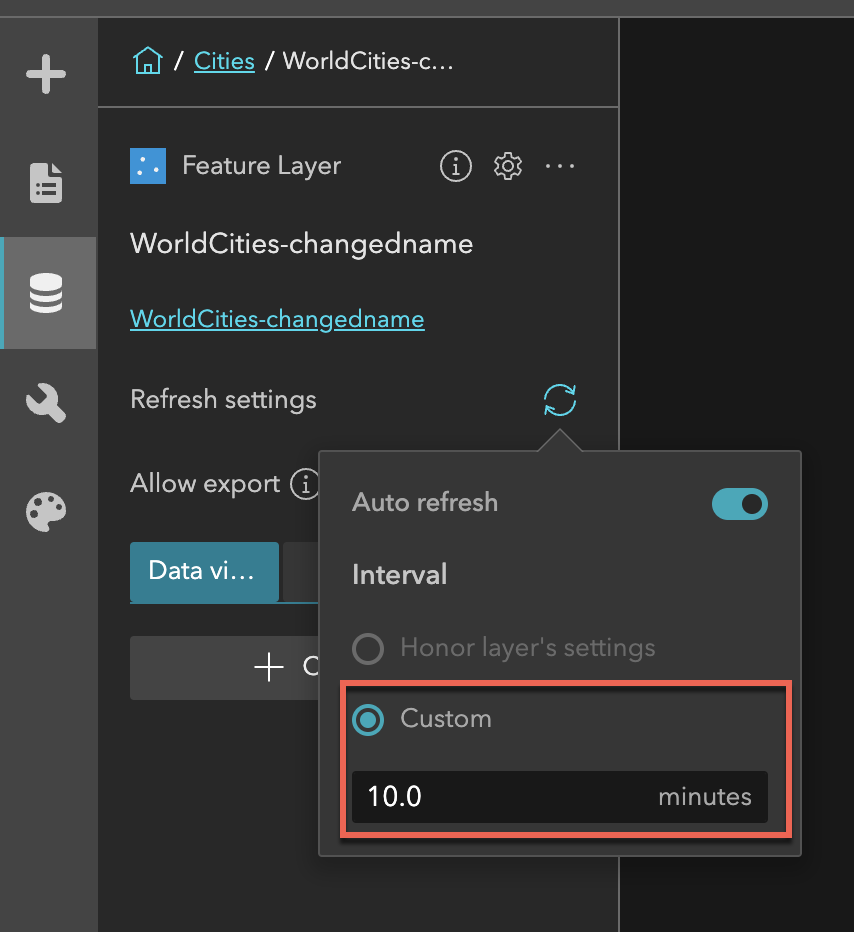Click the refresh interval minutes field
Image resolution: width=854 pixels, height=932 pixels.
(500, 797)
